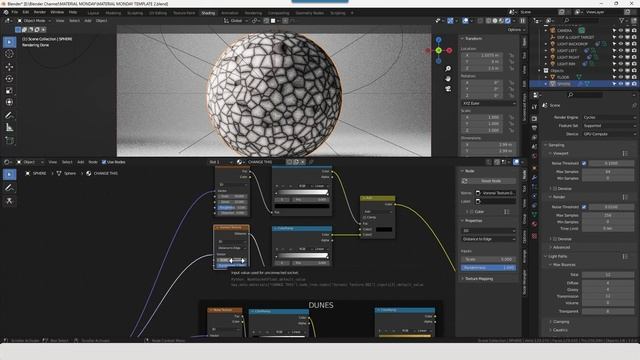Select the Measure tool in viewport toolbar
The image size is (640, 360).
click(x=9, y=128)
